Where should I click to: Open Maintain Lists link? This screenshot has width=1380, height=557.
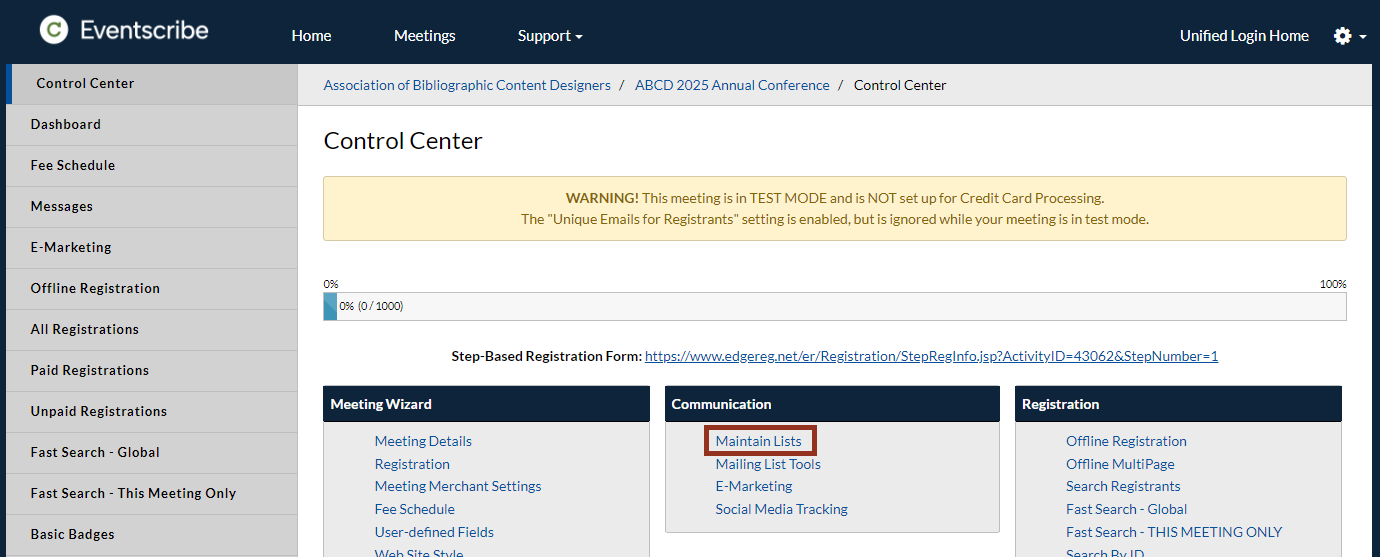(x=758, y=441)
